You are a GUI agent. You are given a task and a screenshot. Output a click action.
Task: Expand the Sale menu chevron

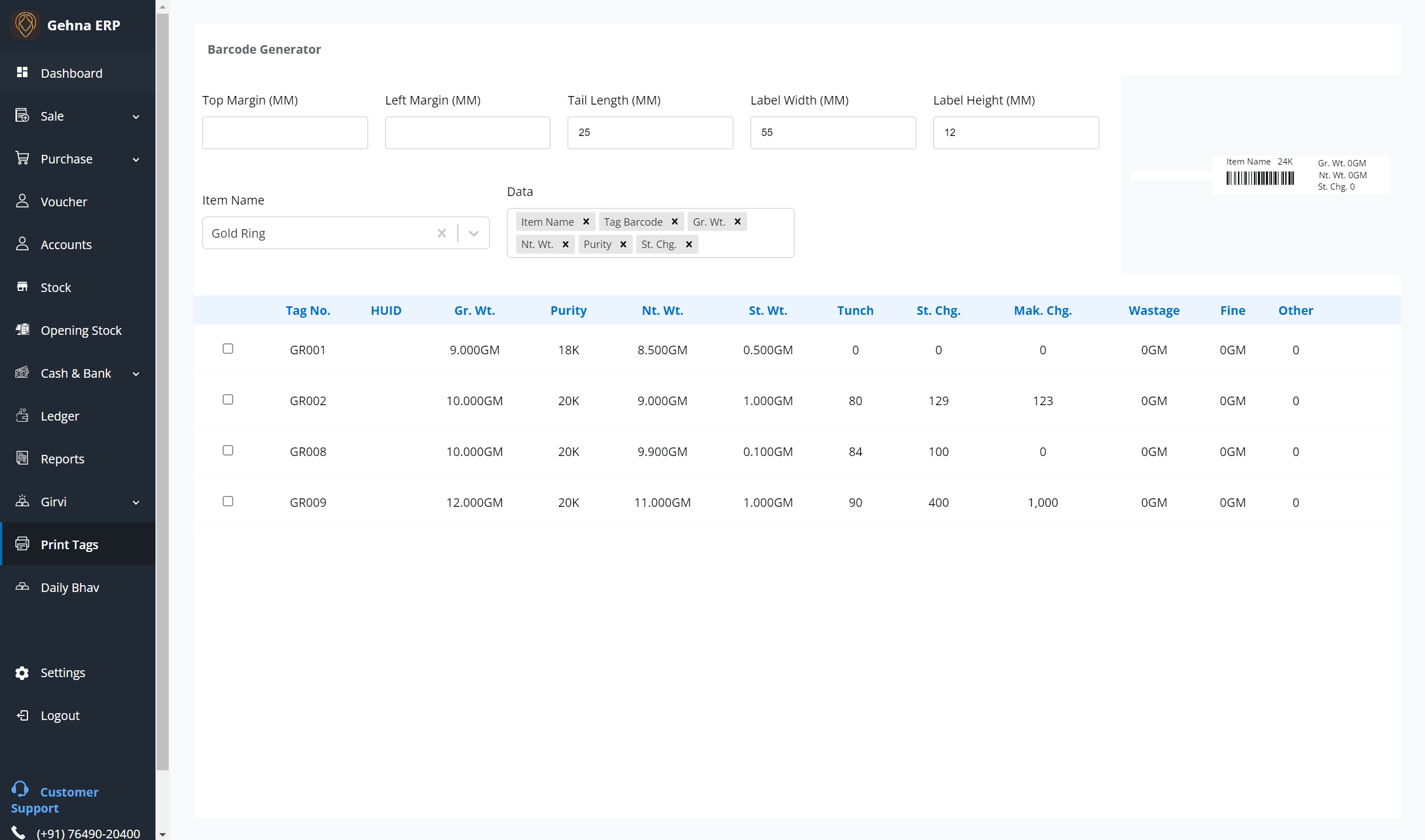coord(135,116)
